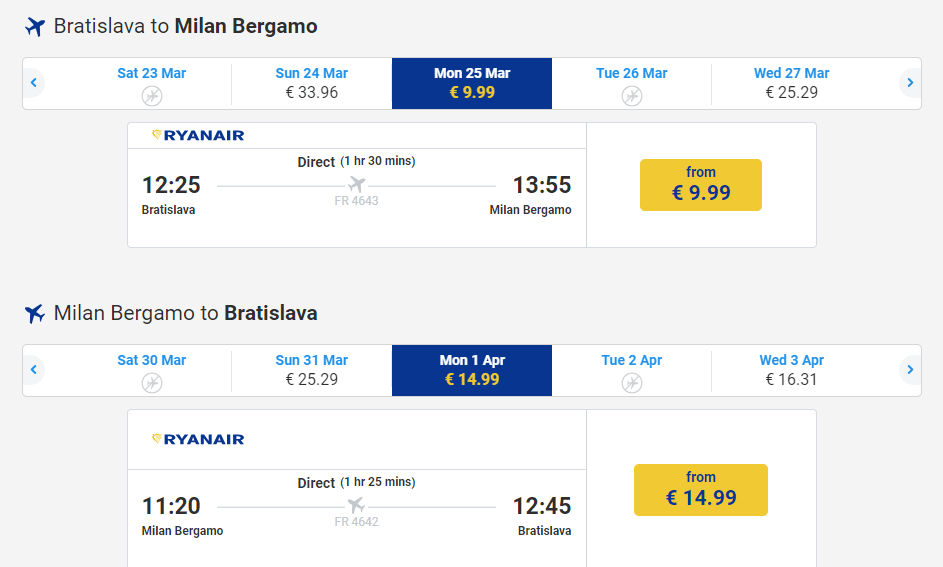Click the no-flight icon under Tue 26 Mar
Viewport: 943px width, 567px height.
(632, 96)
